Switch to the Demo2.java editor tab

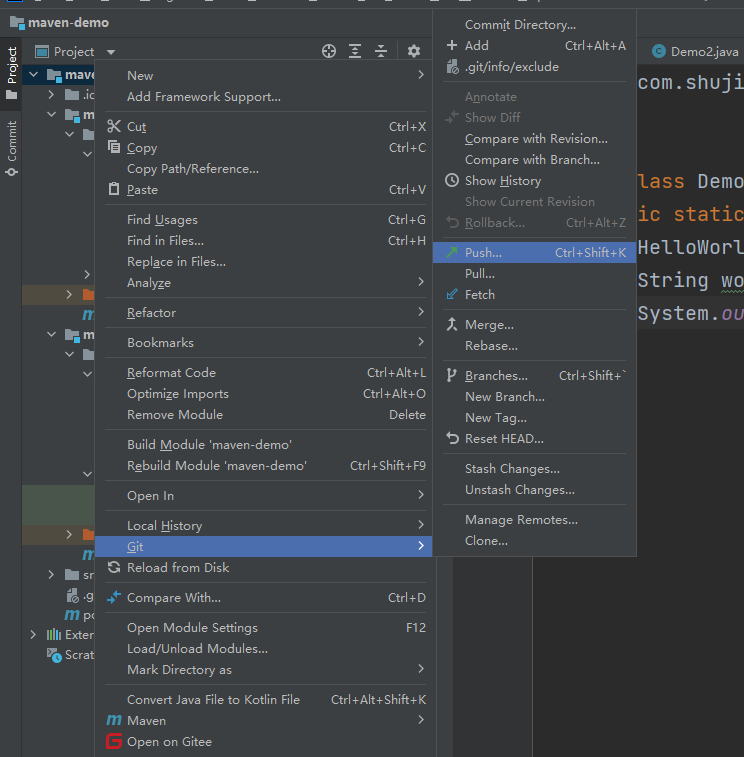(x=695, y=51)
